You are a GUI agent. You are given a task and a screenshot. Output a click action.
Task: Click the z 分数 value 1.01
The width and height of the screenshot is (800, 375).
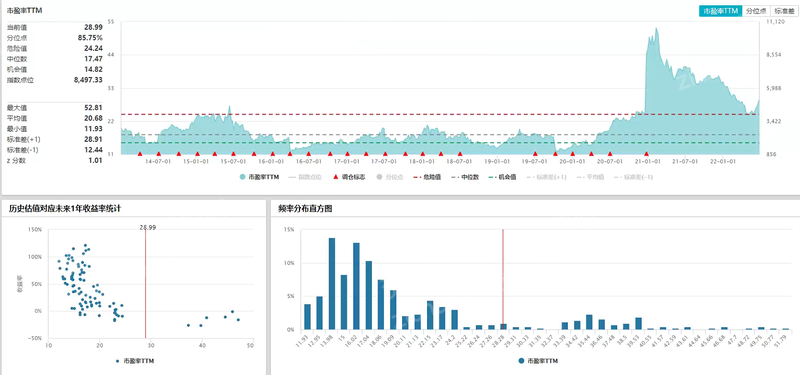(x=96, y=160)
